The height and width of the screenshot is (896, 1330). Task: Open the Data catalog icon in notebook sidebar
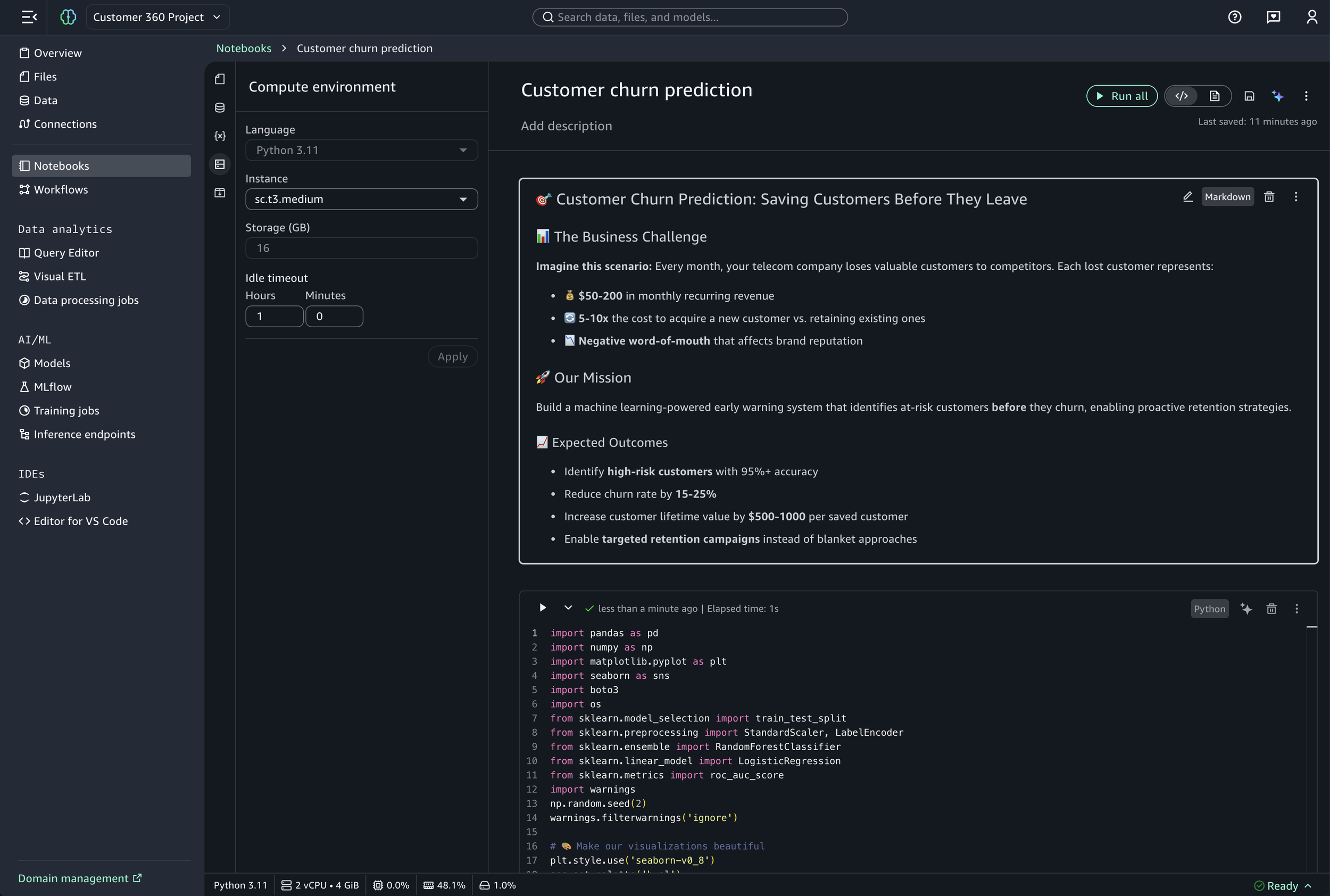click(x=219, y=107)
